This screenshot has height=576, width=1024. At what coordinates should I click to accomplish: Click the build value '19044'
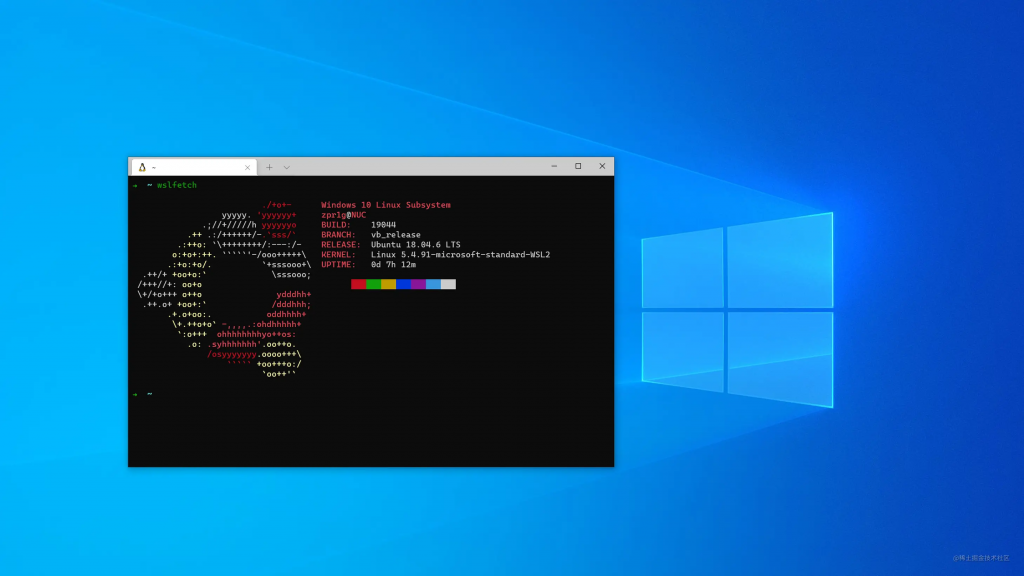tap(383, 225)
